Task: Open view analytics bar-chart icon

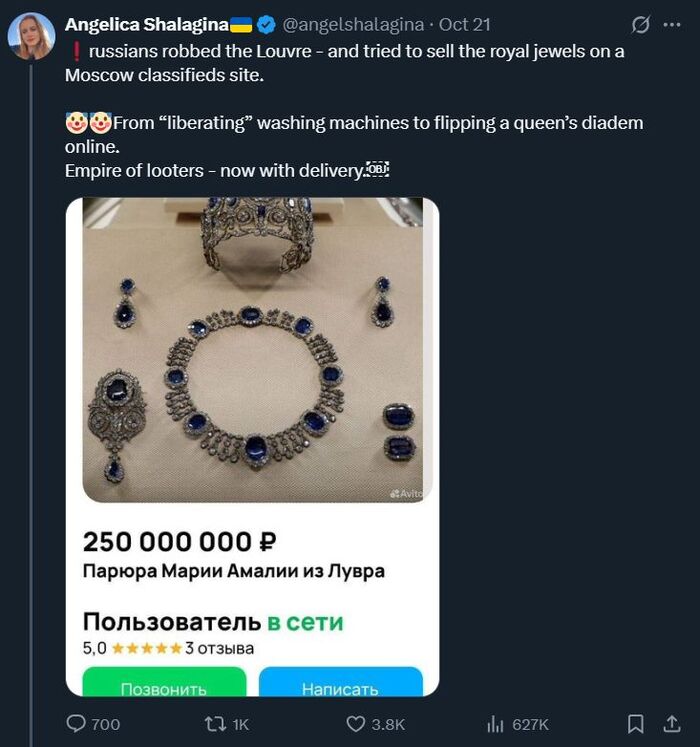Action: (x=494, y=724)
